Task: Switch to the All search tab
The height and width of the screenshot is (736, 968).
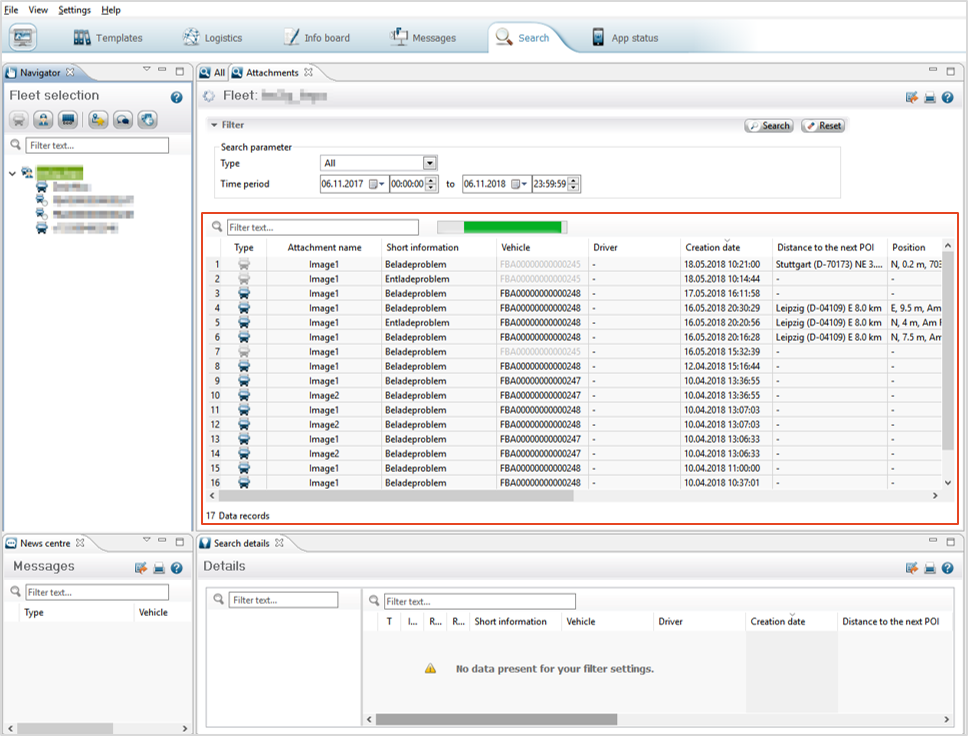Action: 213,73
